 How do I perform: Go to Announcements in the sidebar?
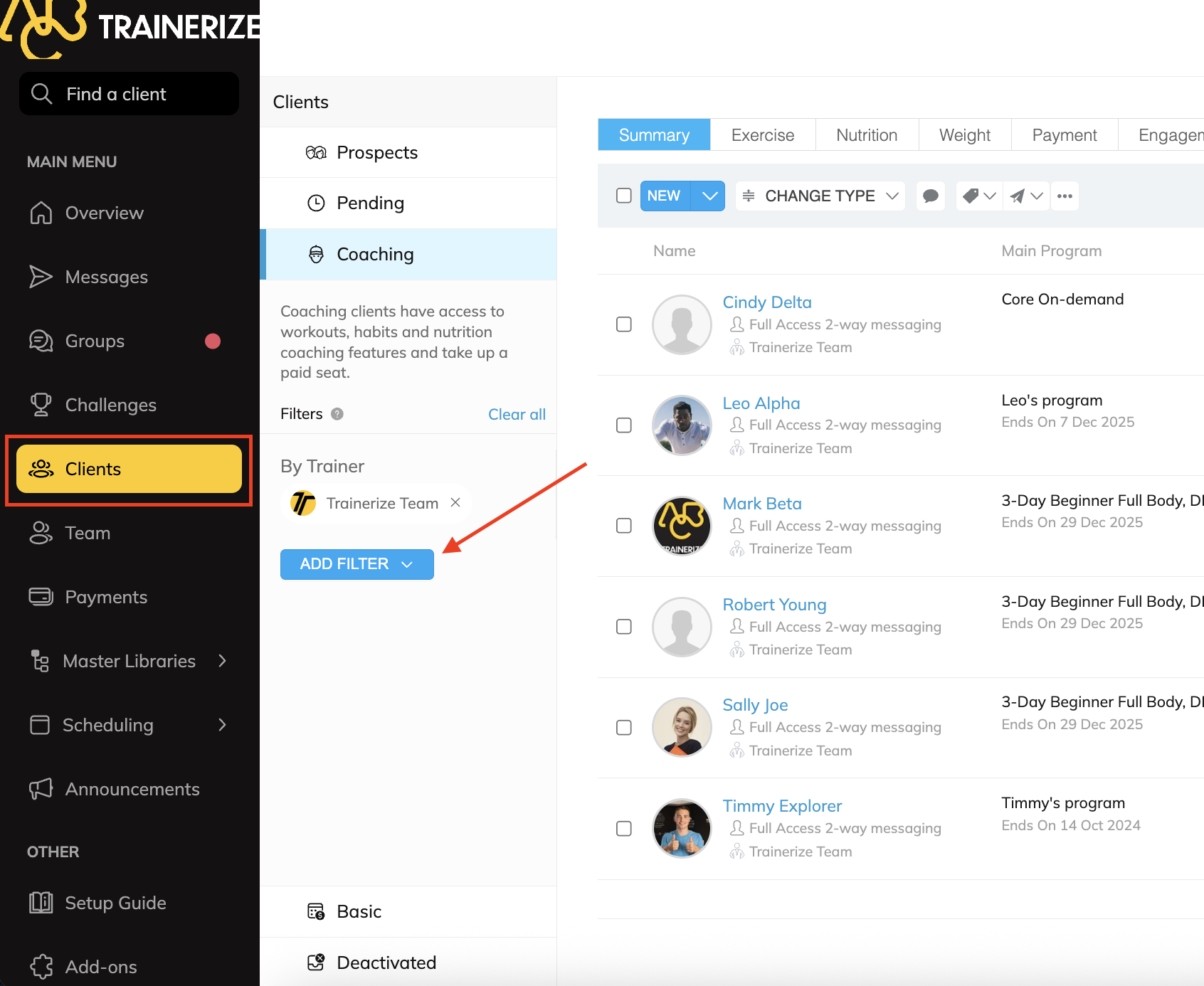click(x=132, y=789)
